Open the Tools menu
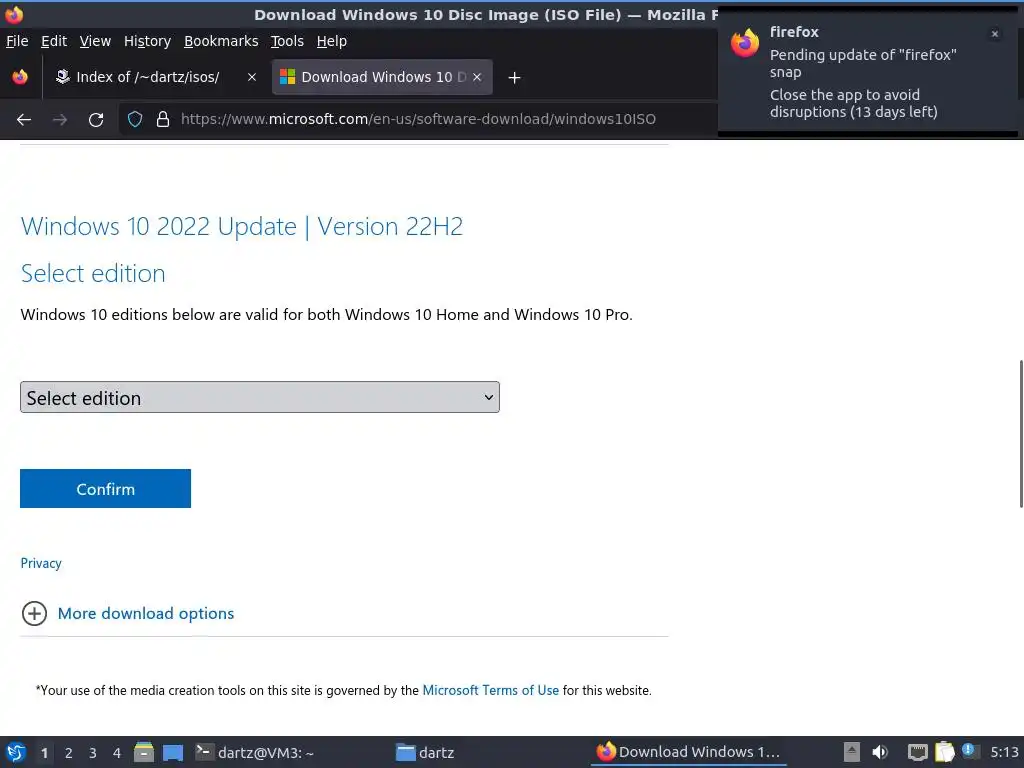Viewport: 1024px width, 768px height. tap(287, 41)
